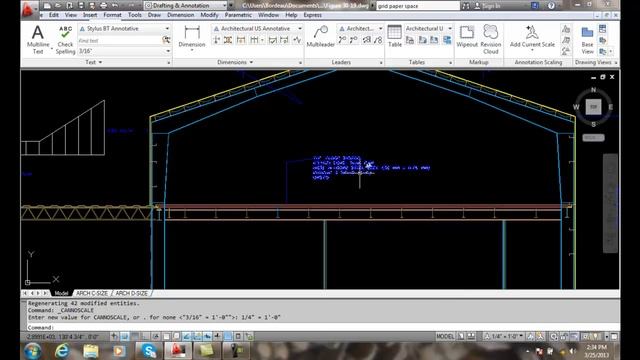Image resolution: width=640 pixels, height=360 pixels.
Task: Open the Parametric menu
Action: [x=238, y=15]
